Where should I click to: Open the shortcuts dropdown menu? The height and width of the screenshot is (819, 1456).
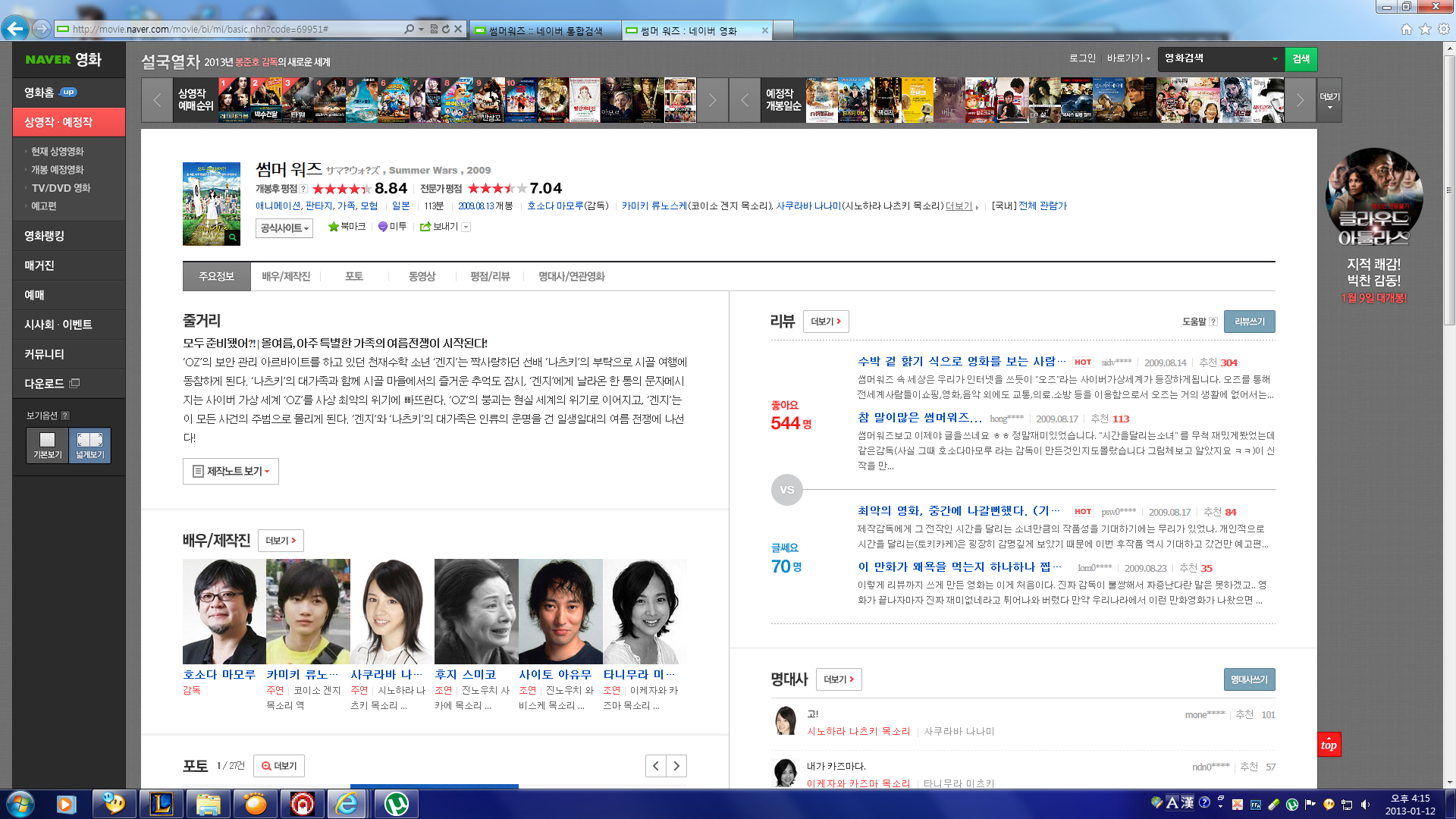pos(1128,58)
